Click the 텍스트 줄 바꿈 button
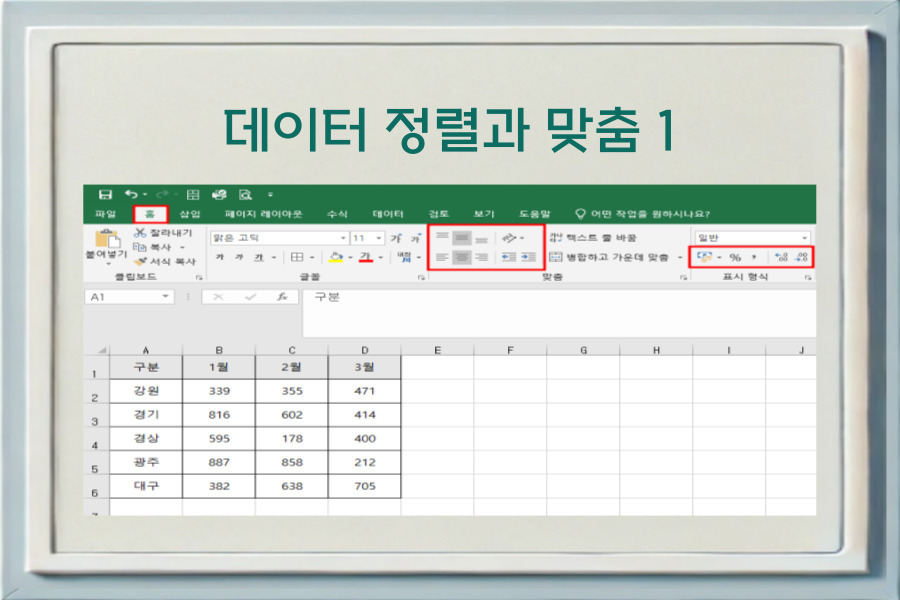The width and height of the screenshot is (900, 600). [593, 238]
